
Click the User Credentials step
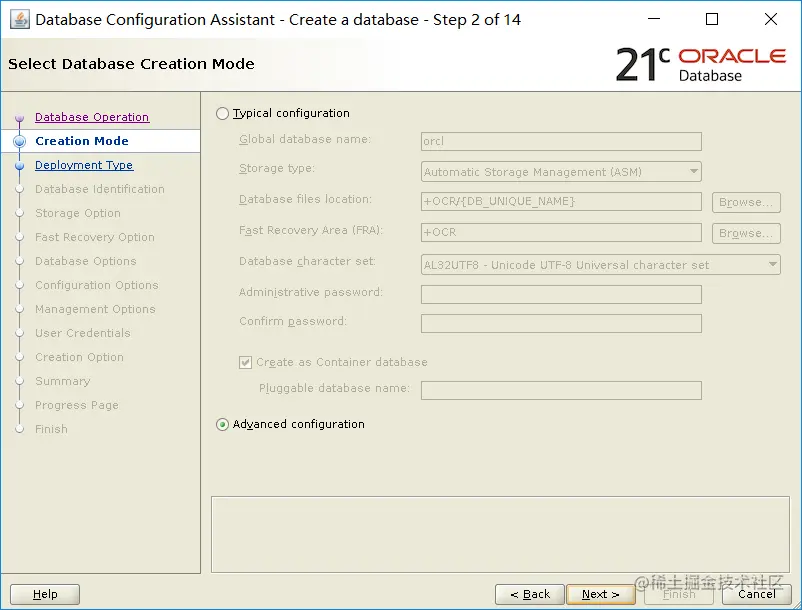click(x=83, y=333)
